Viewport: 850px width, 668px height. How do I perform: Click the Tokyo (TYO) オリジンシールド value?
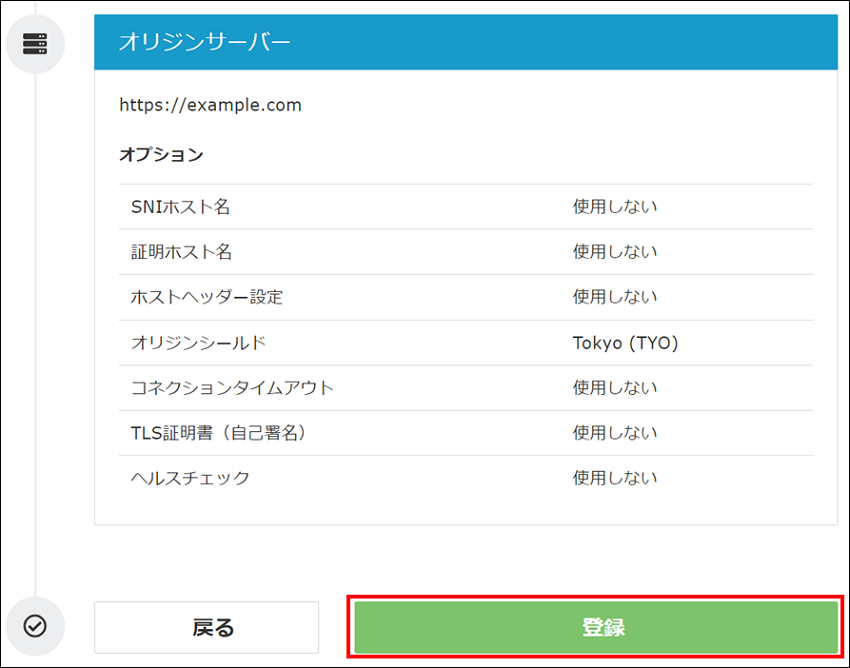623,341
